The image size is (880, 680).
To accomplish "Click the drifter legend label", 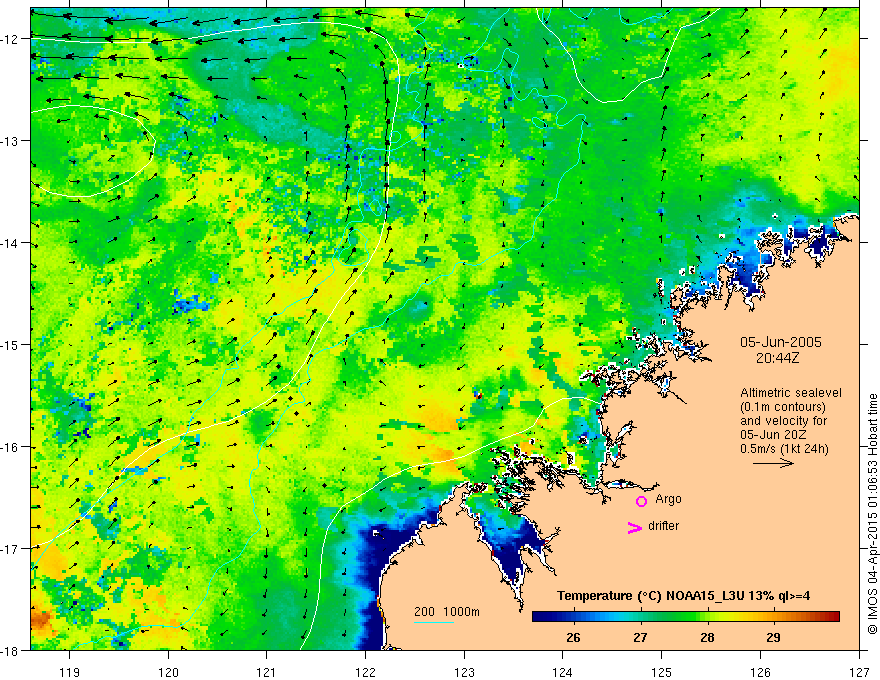I will 663,526.
